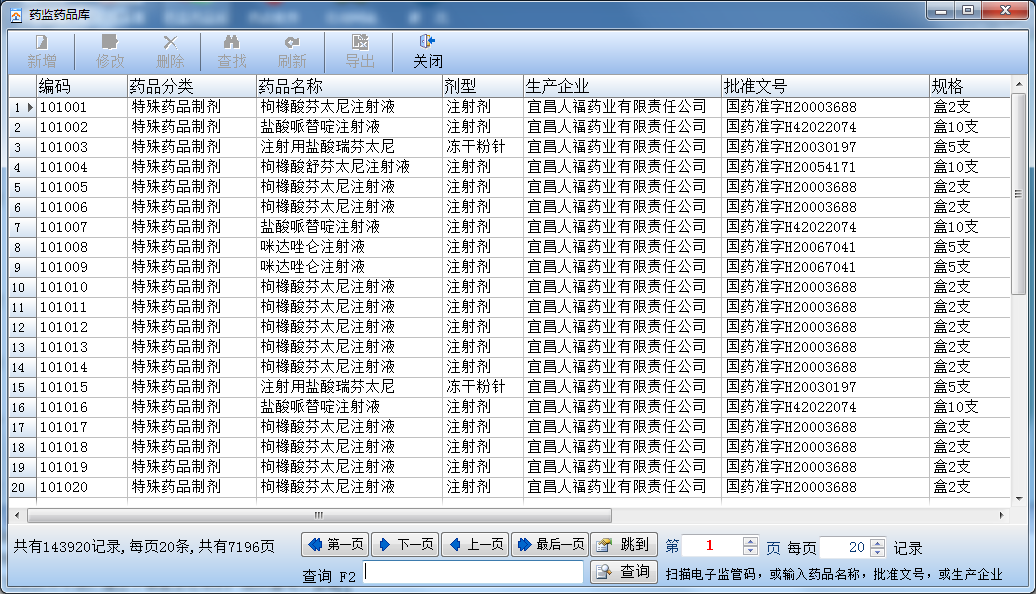Focus the 查询 F2 search input field
The image size is (1036, 594).
click(x=473, y=572)
